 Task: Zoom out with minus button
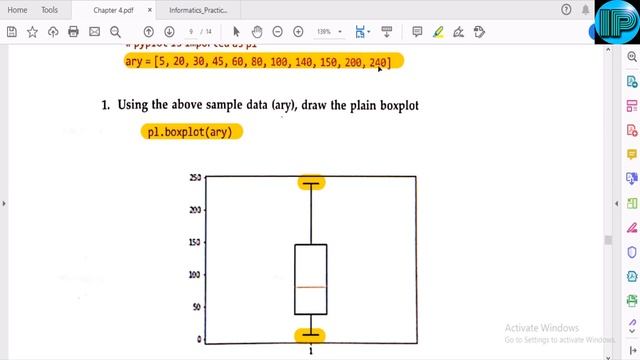278,32
